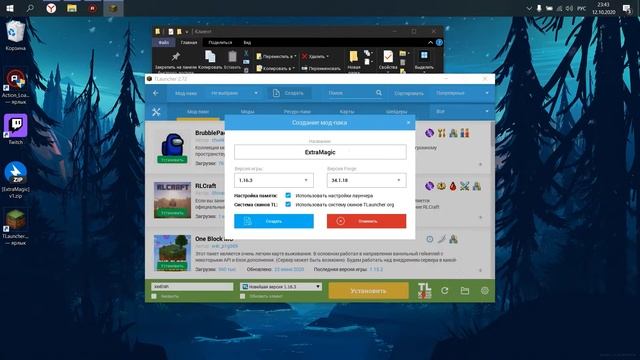Expand the BrubblePack row details arrow

tap(480, 164)
